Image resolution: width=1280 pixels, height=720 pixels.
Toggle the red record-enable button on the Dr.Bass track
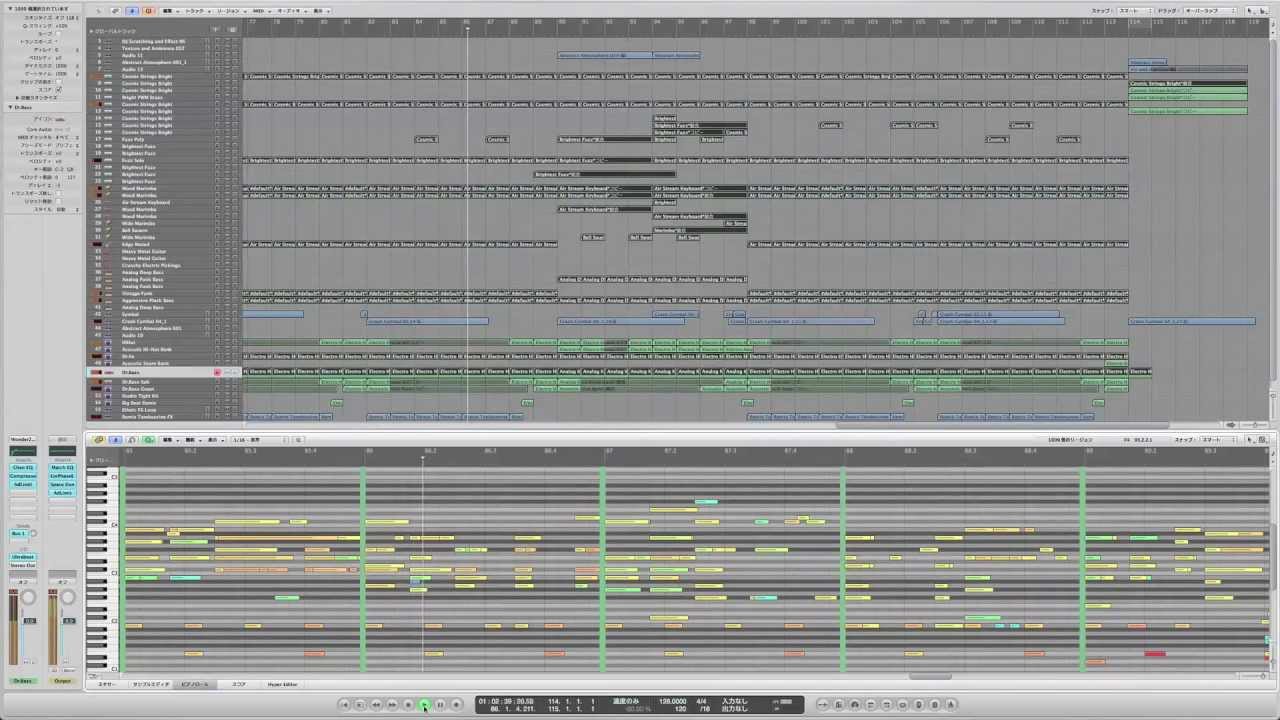[217, 372]
